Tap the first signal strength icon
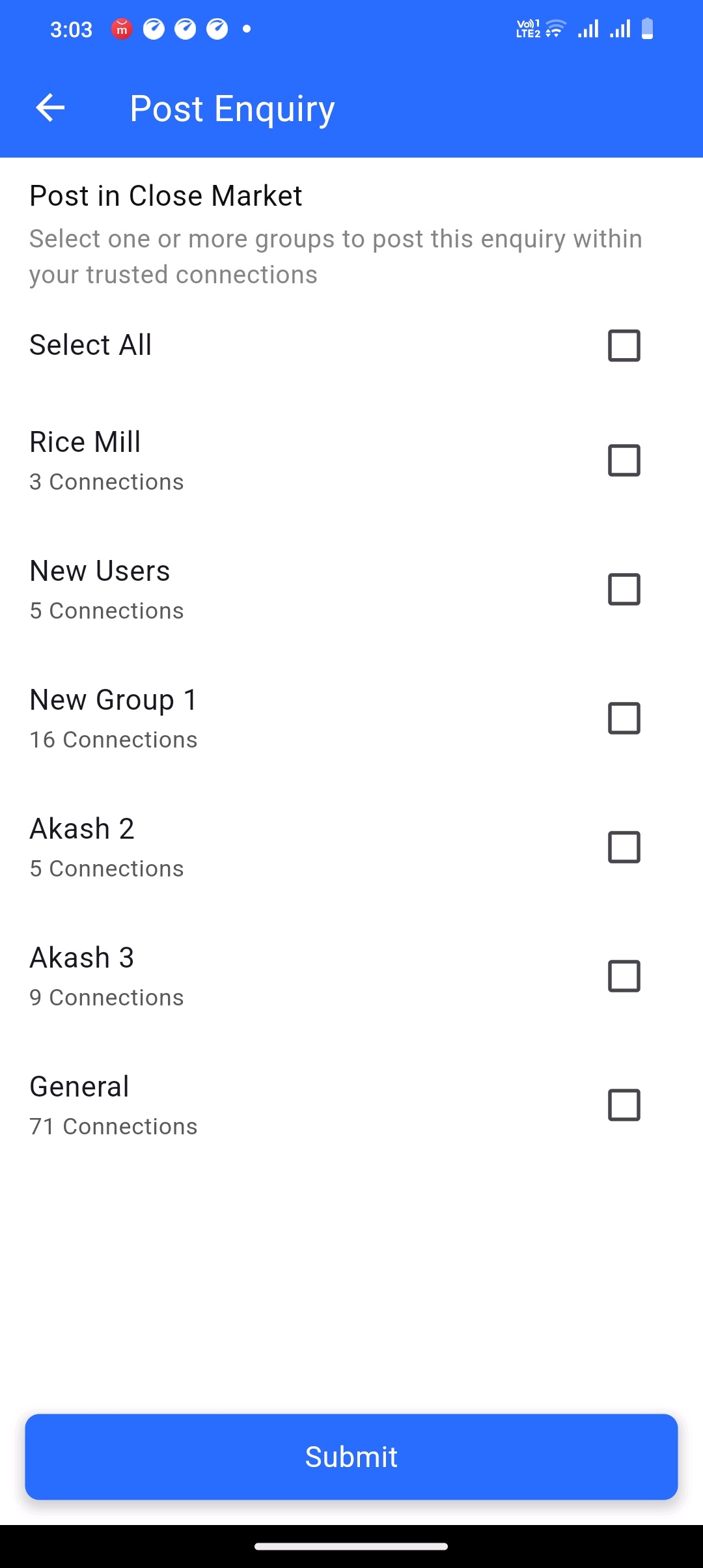Image resolution: width=703 pixels, height=1568 pixels. click(x=588, y=29)
